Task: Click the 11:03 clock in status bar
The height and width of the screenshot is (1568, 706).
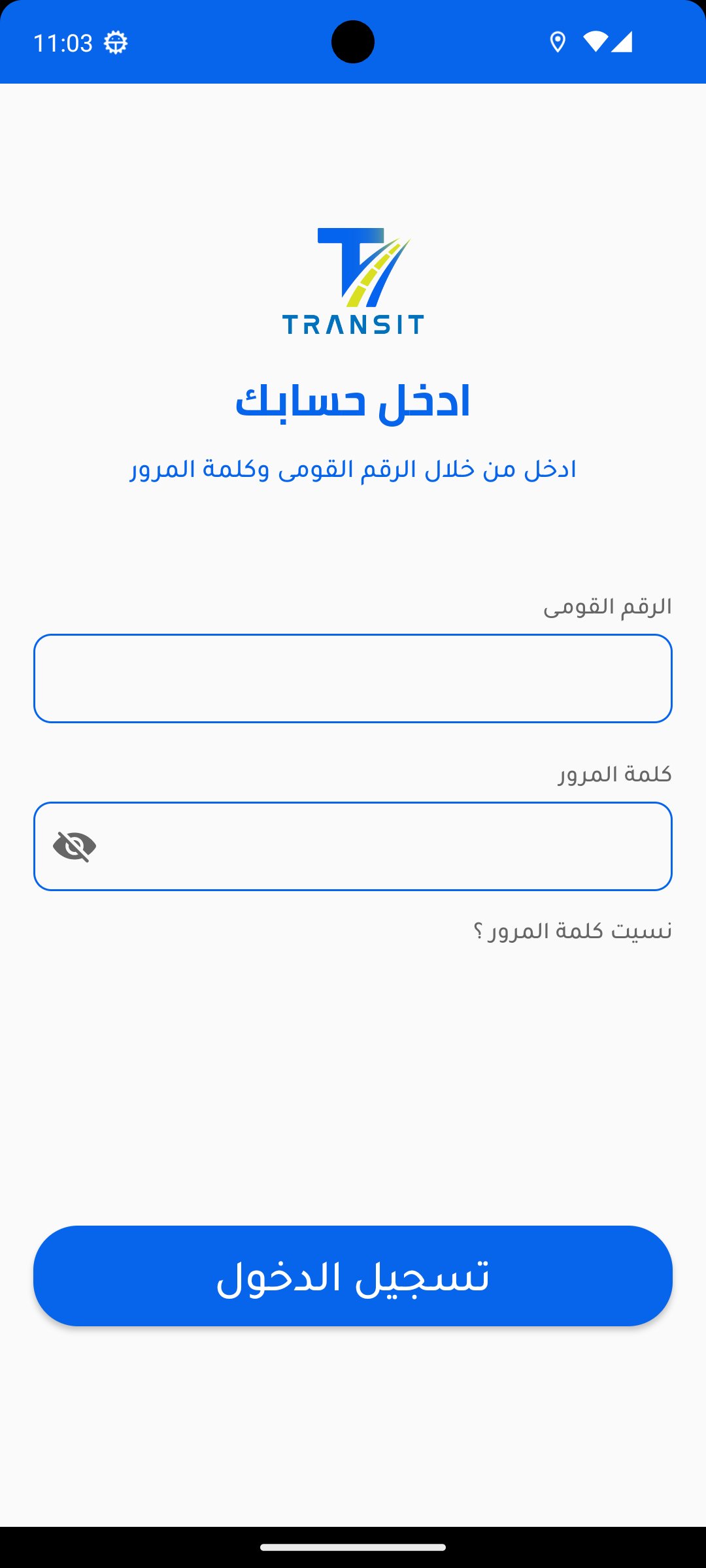Action: point(63,43)
